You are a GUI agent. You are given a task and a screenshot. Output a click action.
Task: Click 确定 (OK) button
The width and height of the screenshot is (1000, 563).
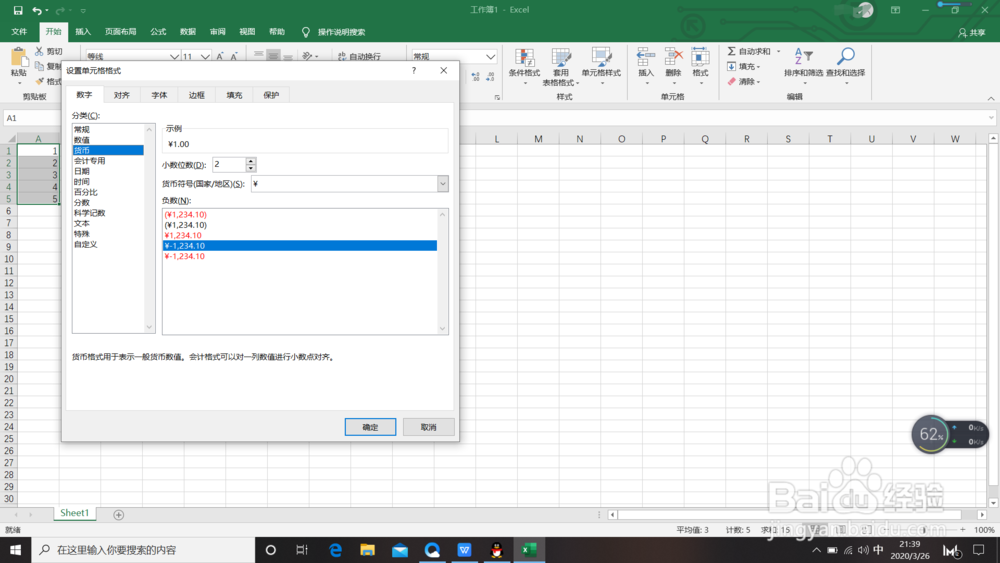(370, 427)
